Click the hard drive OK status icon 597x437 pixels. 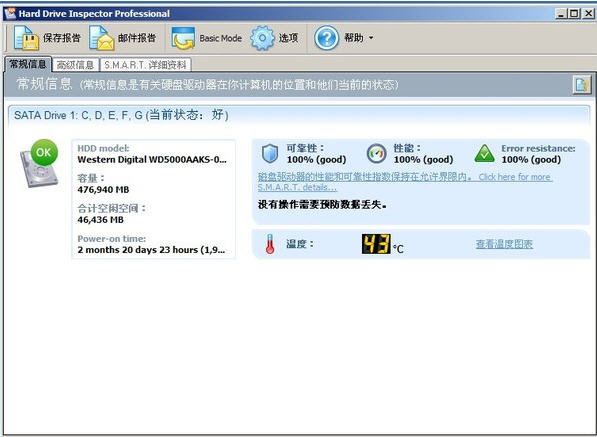tap(39, 163)
